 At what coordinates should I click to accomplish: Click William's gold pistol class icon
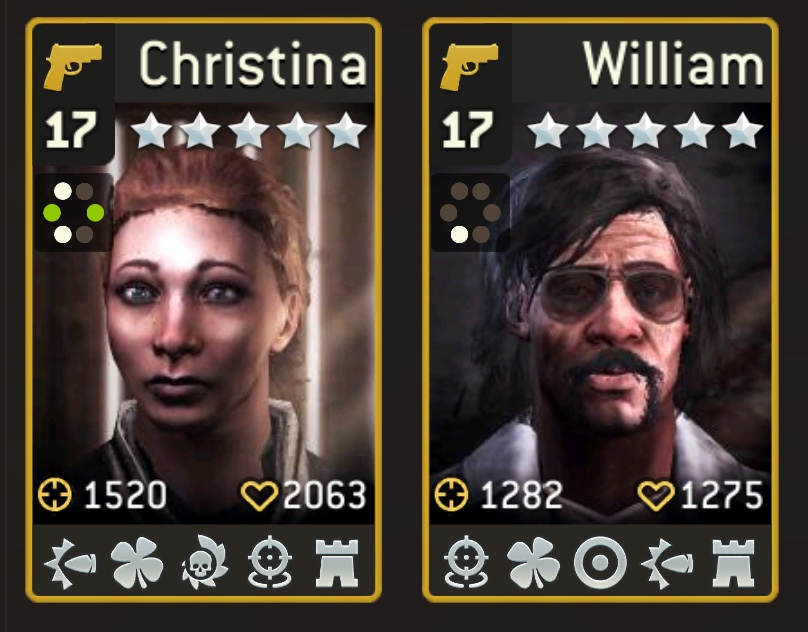point(469,67)
